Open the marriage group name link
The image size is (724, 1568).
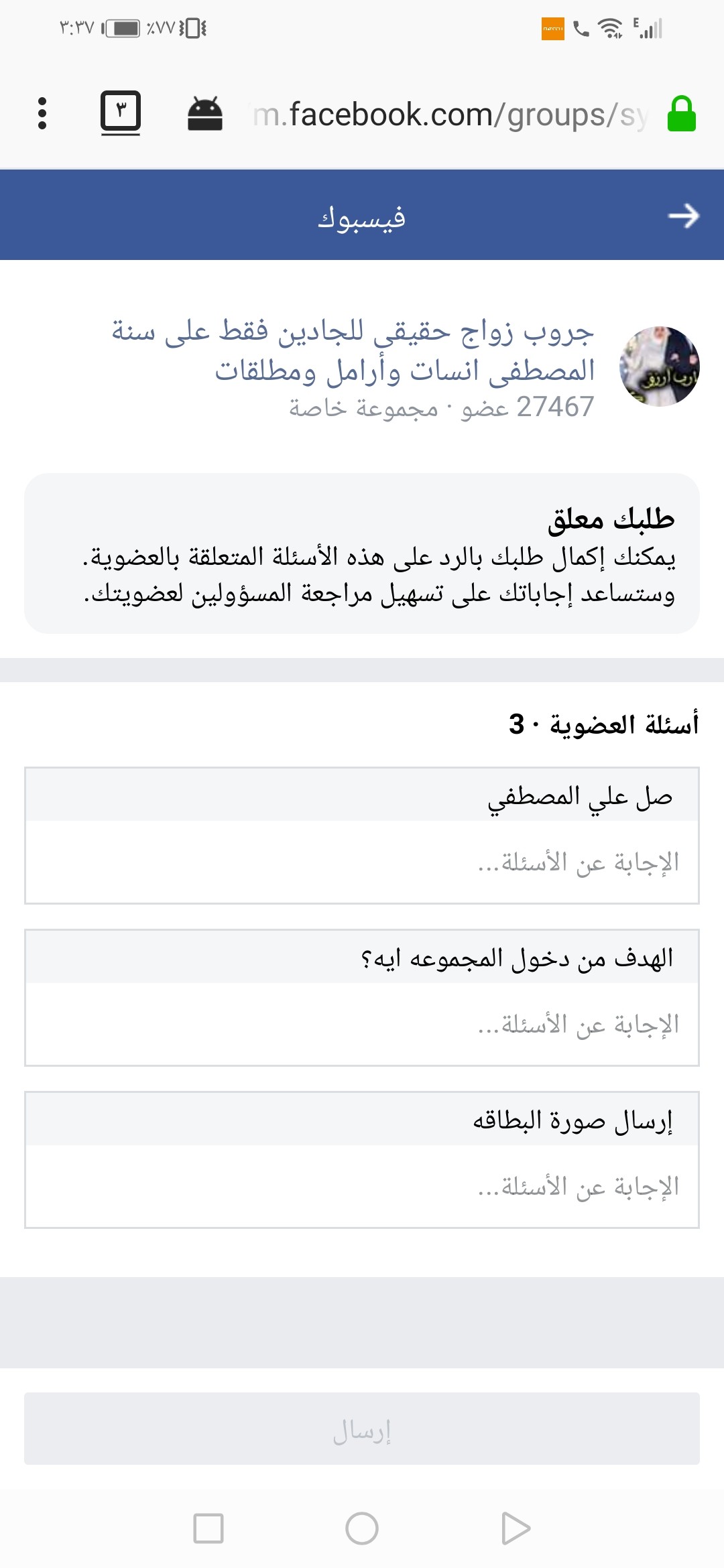pyautogui.click(x=353, y=350)
